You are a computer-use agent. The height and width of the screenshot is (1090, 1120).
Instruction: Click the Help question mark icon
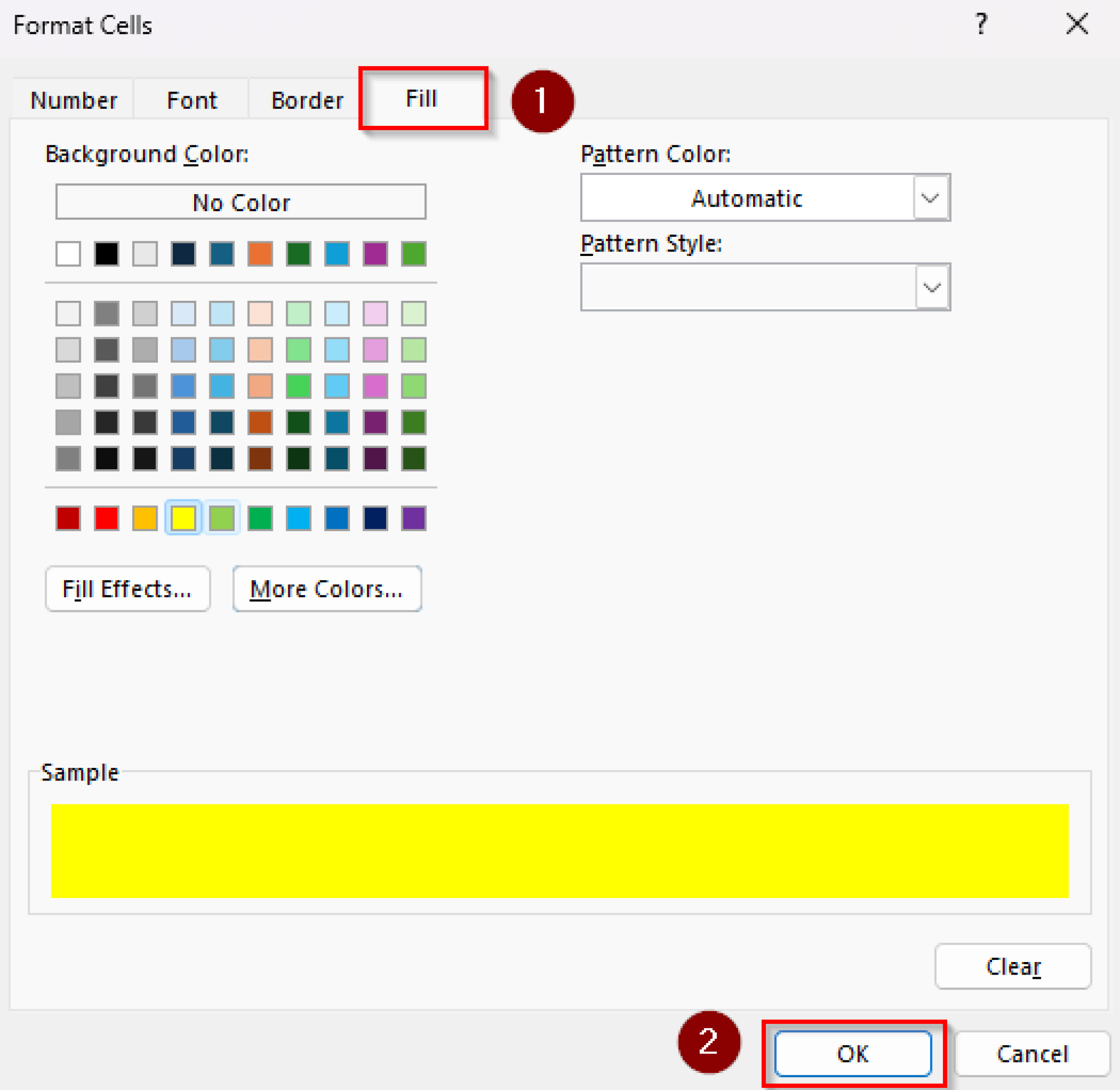981,25
